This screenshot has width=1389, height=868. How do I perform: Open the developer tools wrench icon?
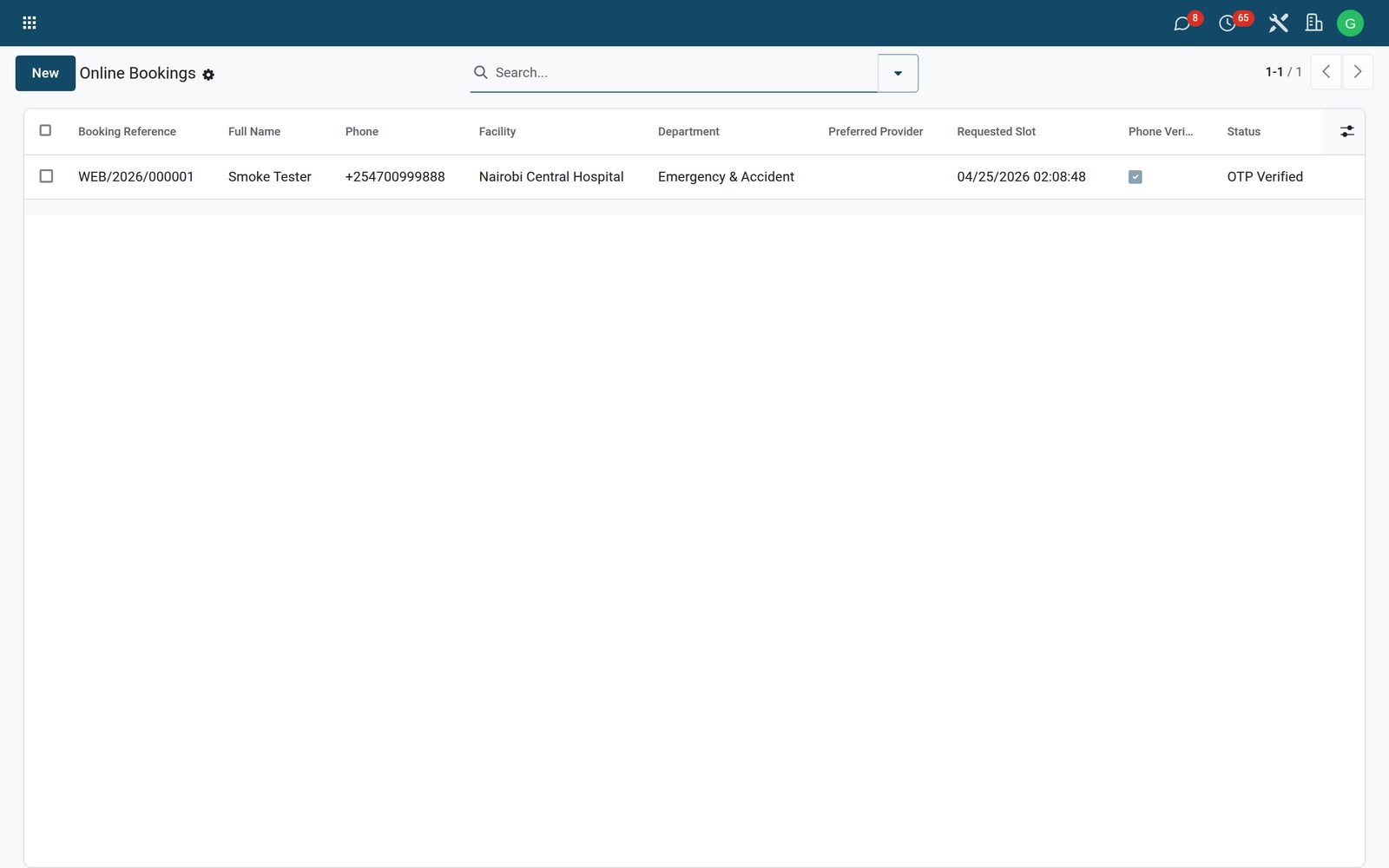pos(1278,23)
